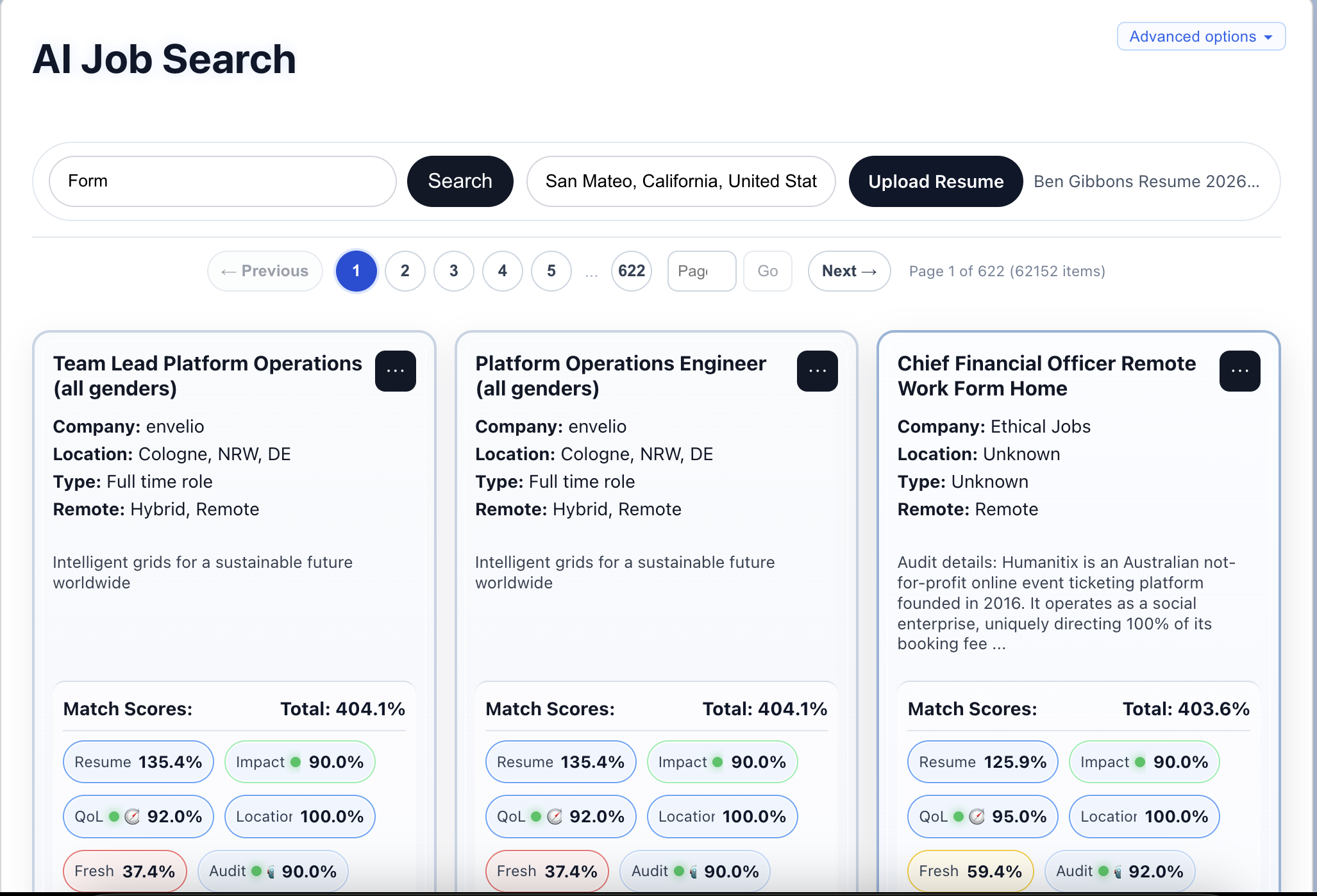1317x896 pixels.
Task: Click the Search button
Action: (460, 181)
